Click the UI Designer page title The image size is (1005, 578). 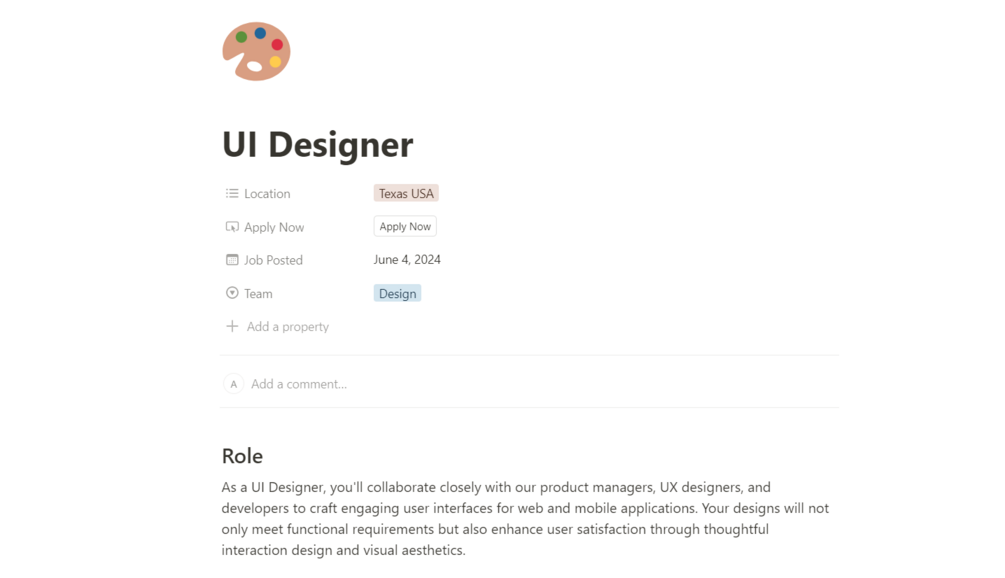(317, 145)
